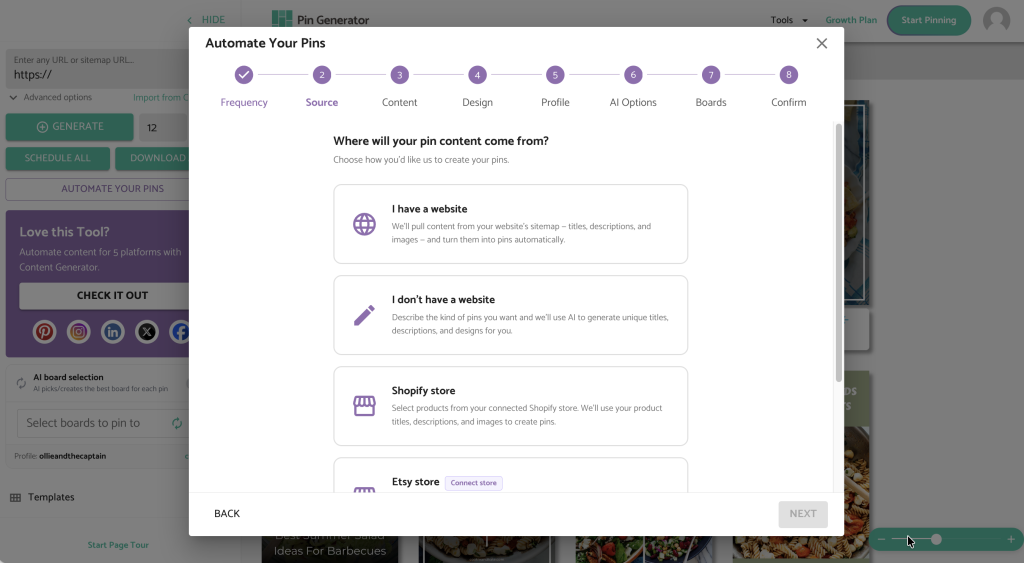Click the Facebook icon in promo panel

(180, 332)
